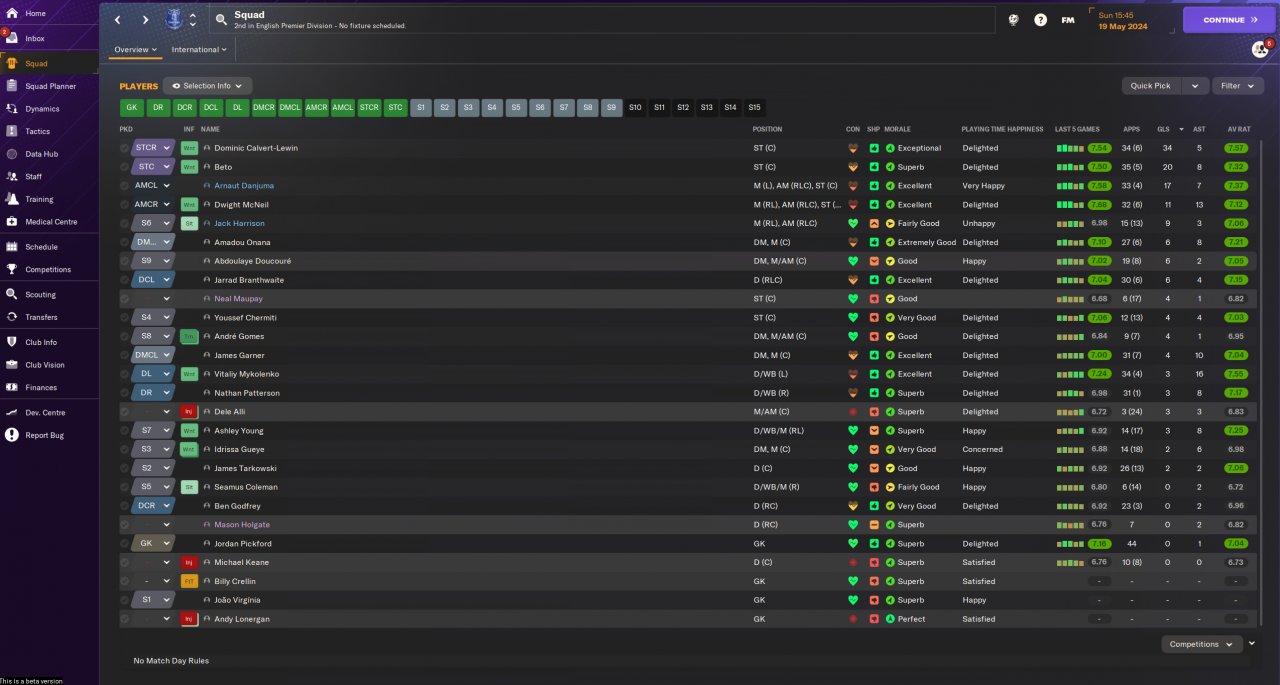Image resolution: width=1280 pixels, height=685 pixels.
Task: Tick the pick checkbox for Dele Alli
Action: [125, 411]
